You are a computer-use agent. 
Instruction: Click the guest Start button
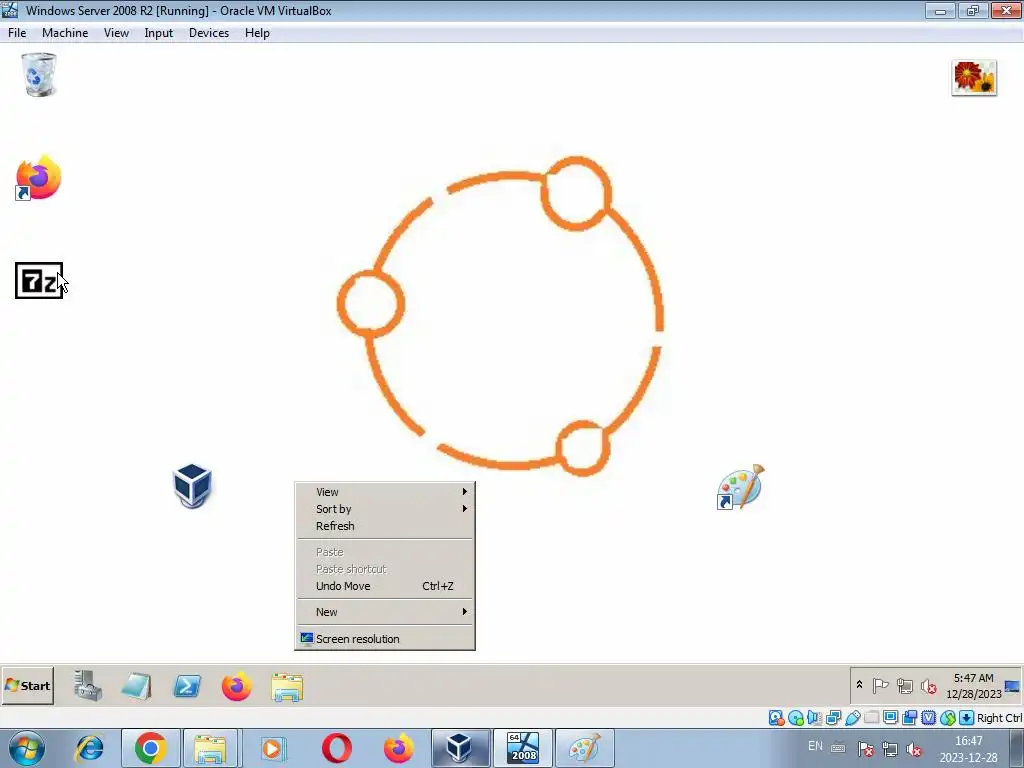[x=27, y=686]
